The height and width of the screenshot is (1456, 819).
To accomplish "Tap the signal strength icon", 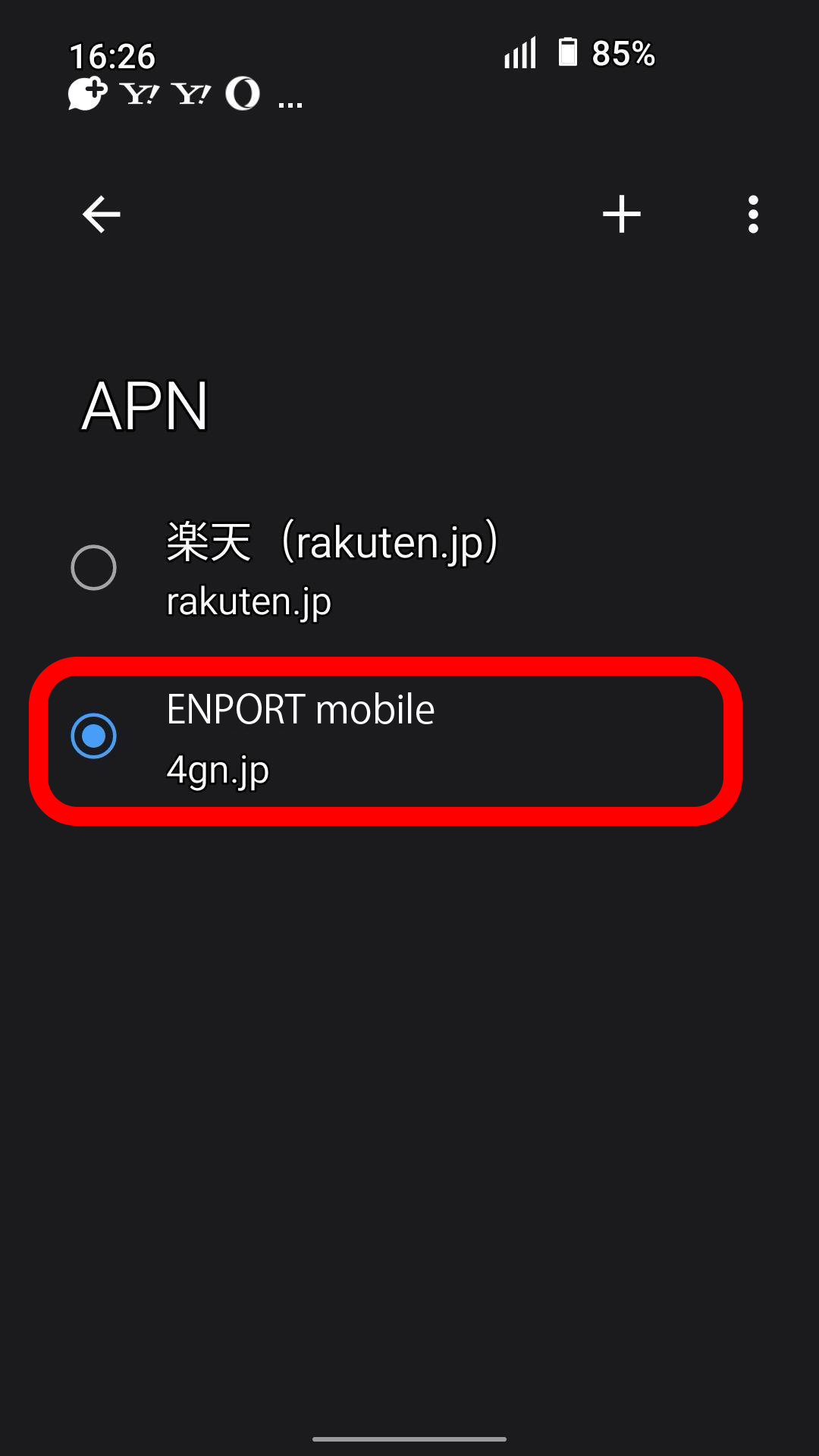I will point(520,52).
